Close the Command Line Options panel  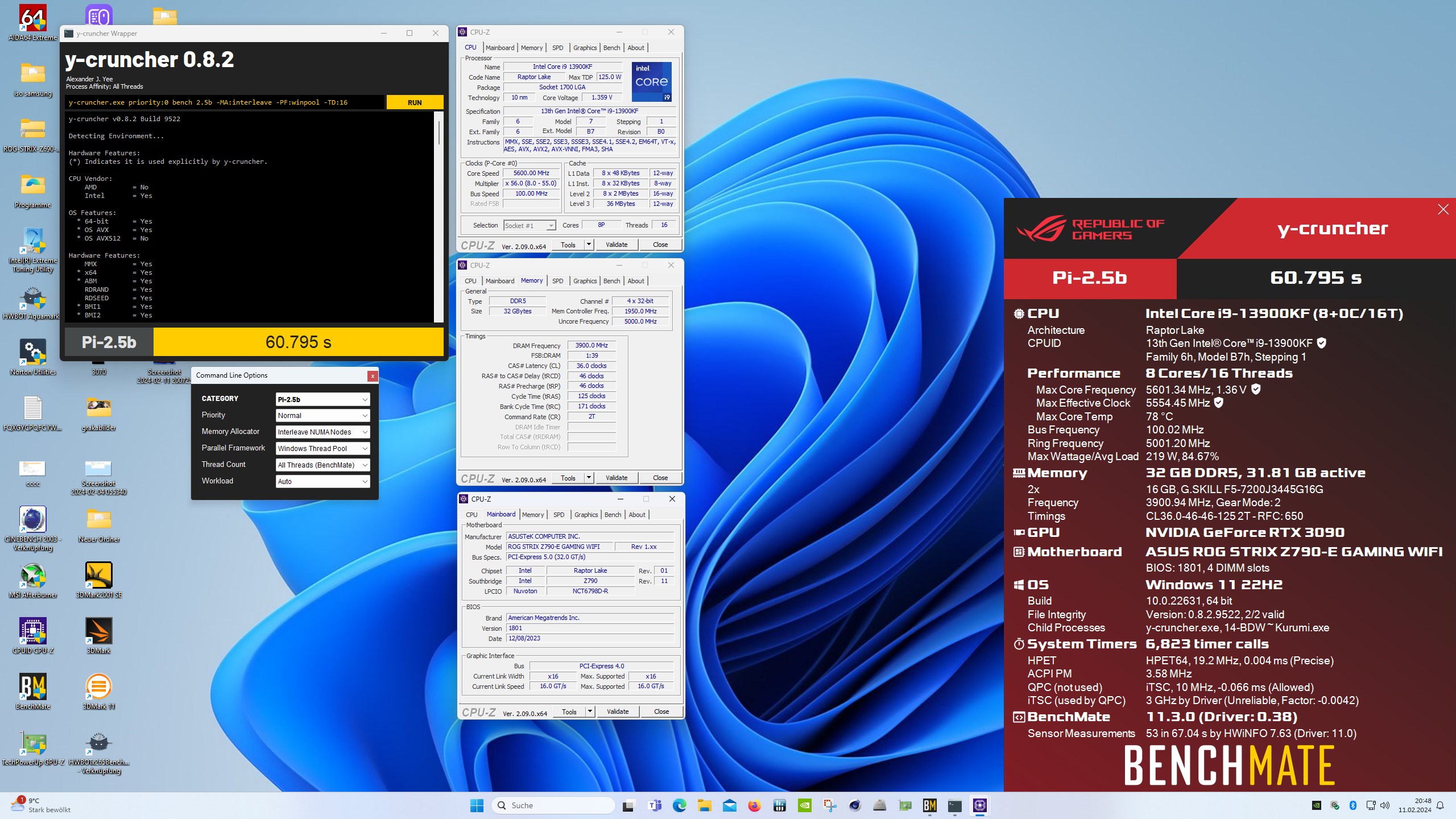[373, 376]
